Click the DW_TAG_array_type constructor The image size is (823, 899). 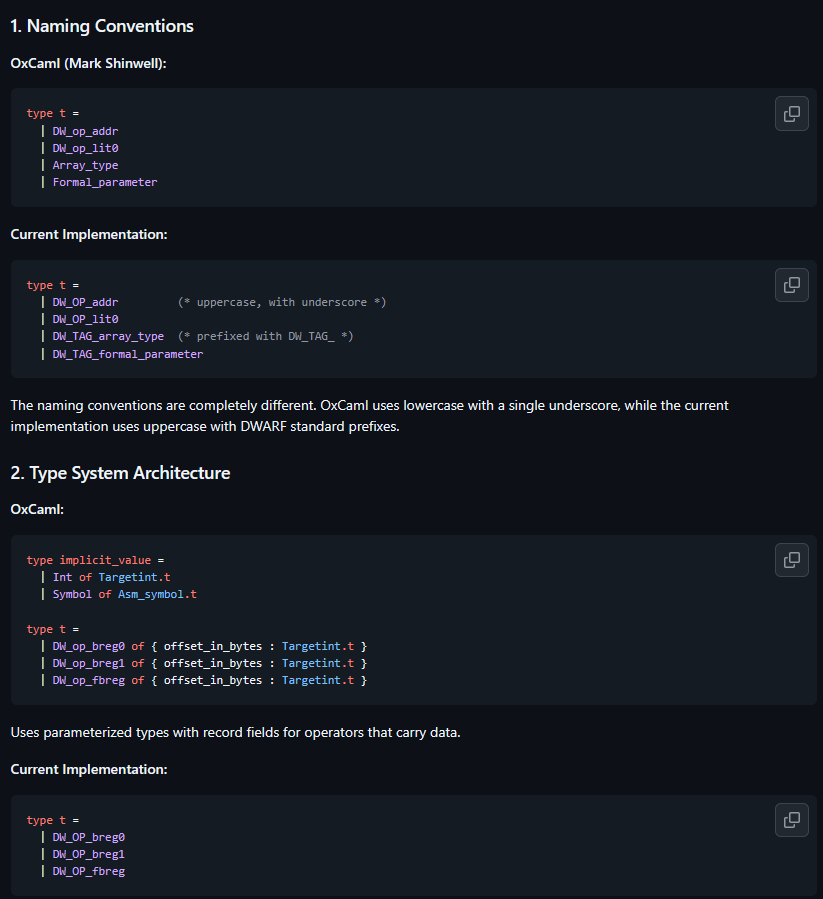(108, 336)
